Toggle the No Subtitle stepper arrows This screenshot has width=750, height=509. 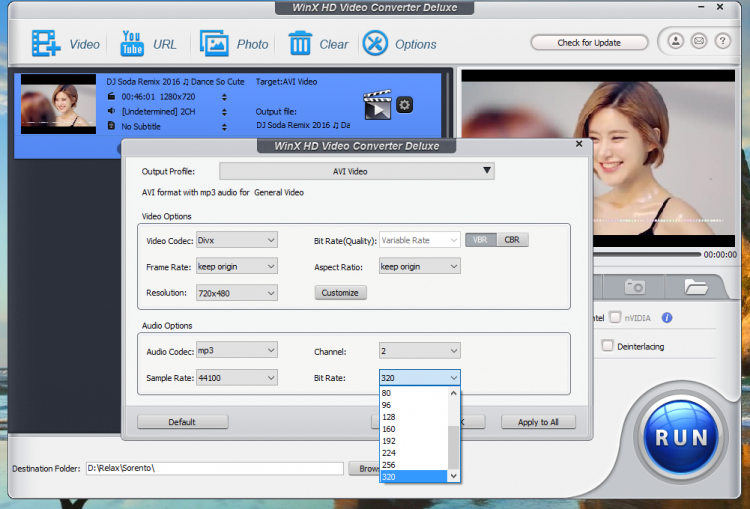coord(224,127)
